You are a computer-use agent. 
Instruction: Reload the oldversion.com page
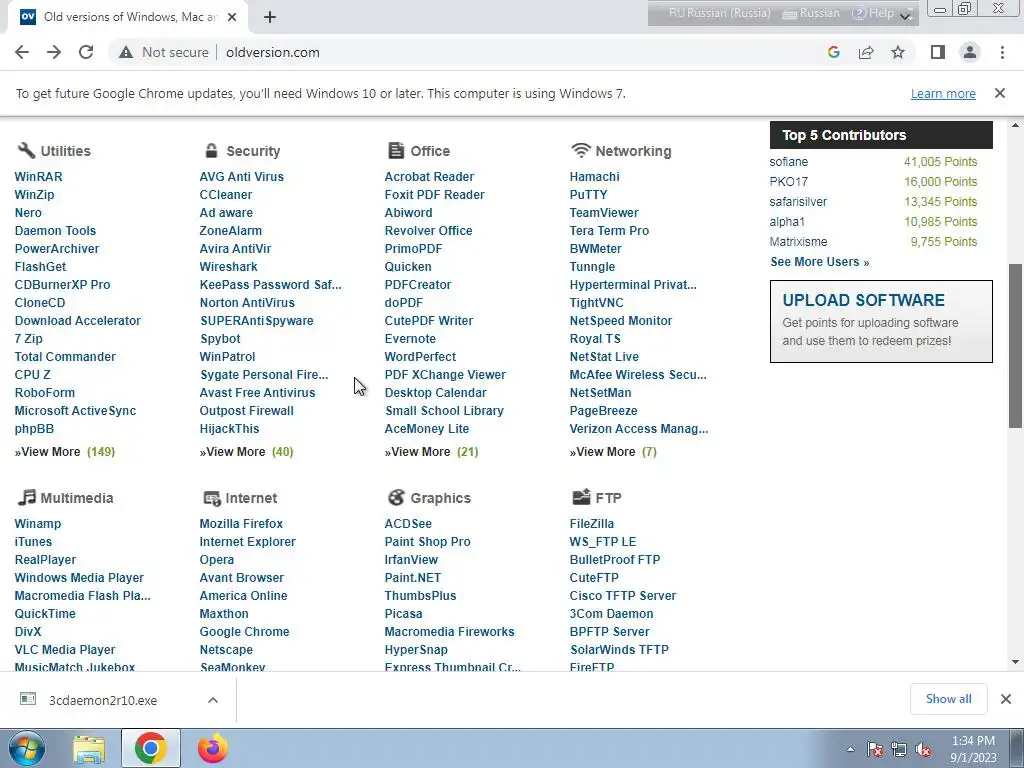86,52
